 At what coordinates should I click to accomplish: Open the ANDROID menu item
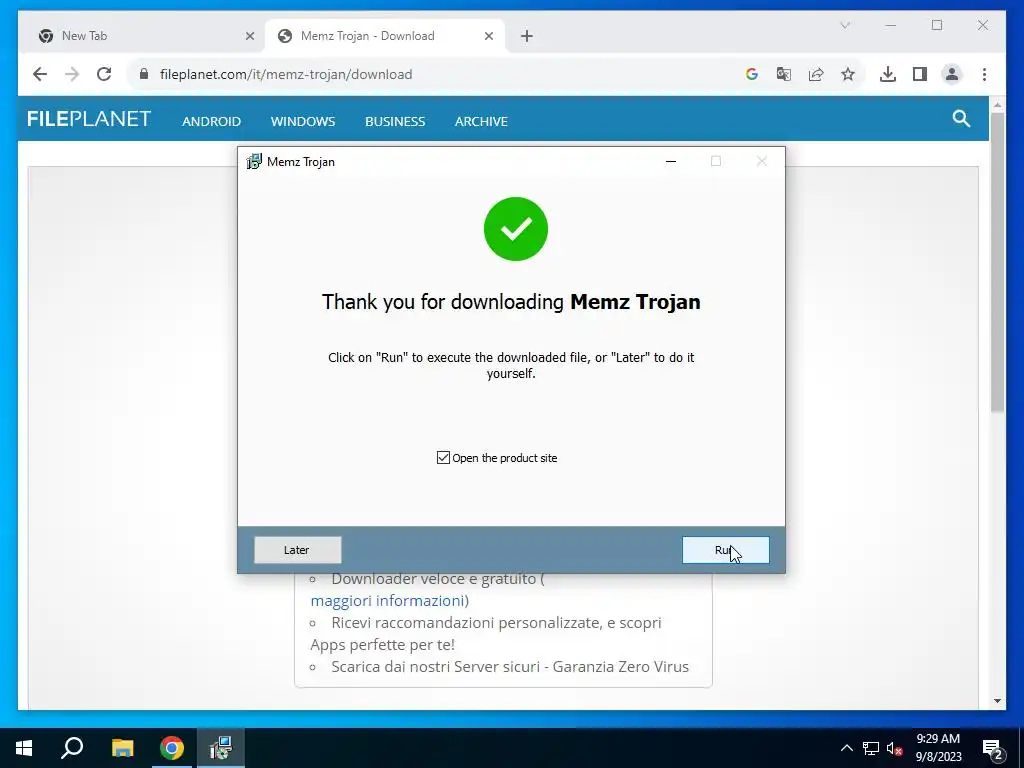[212, 121]
